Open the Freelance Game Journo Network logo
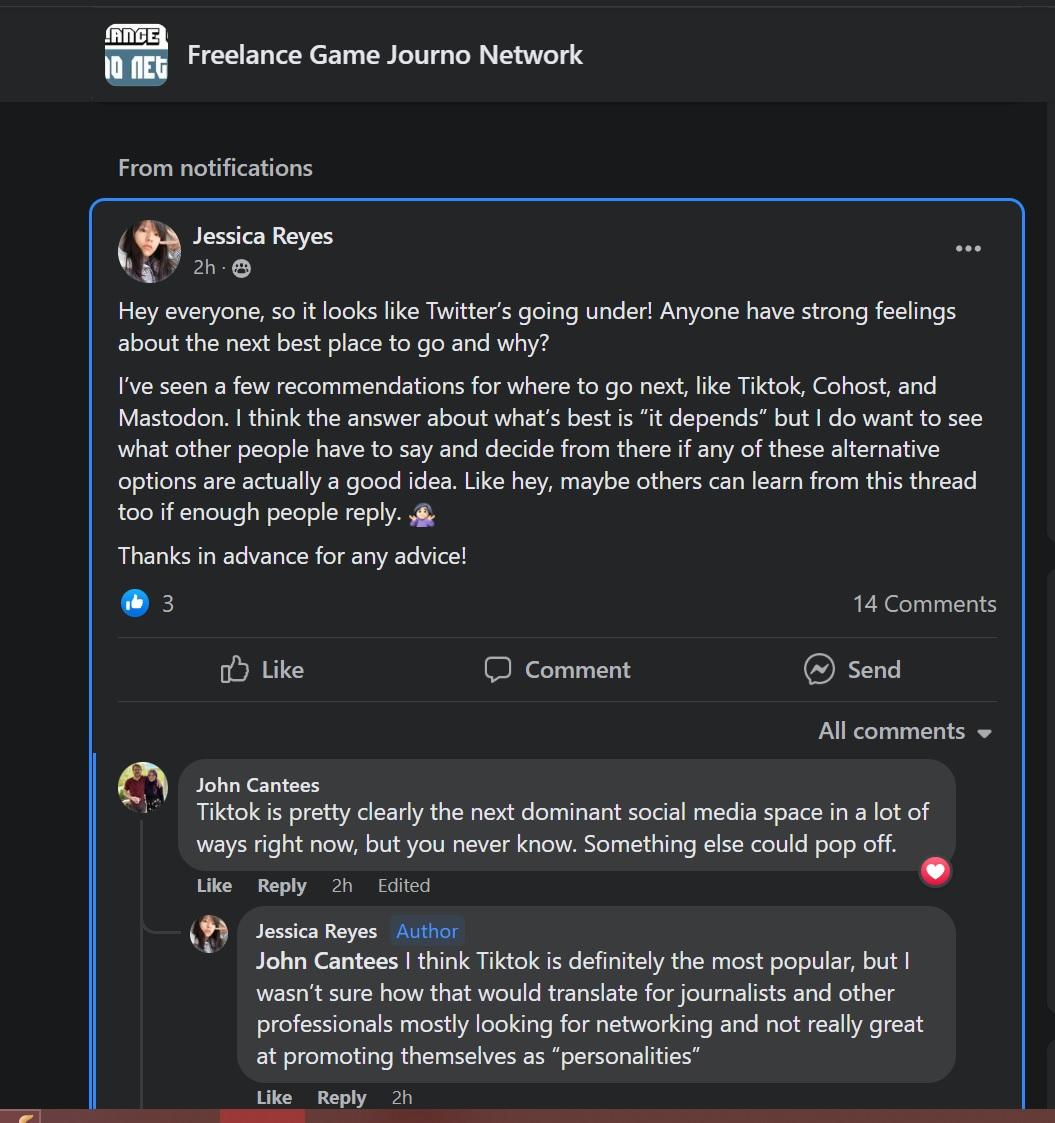1055x1123 pixels. pos(136,55)
